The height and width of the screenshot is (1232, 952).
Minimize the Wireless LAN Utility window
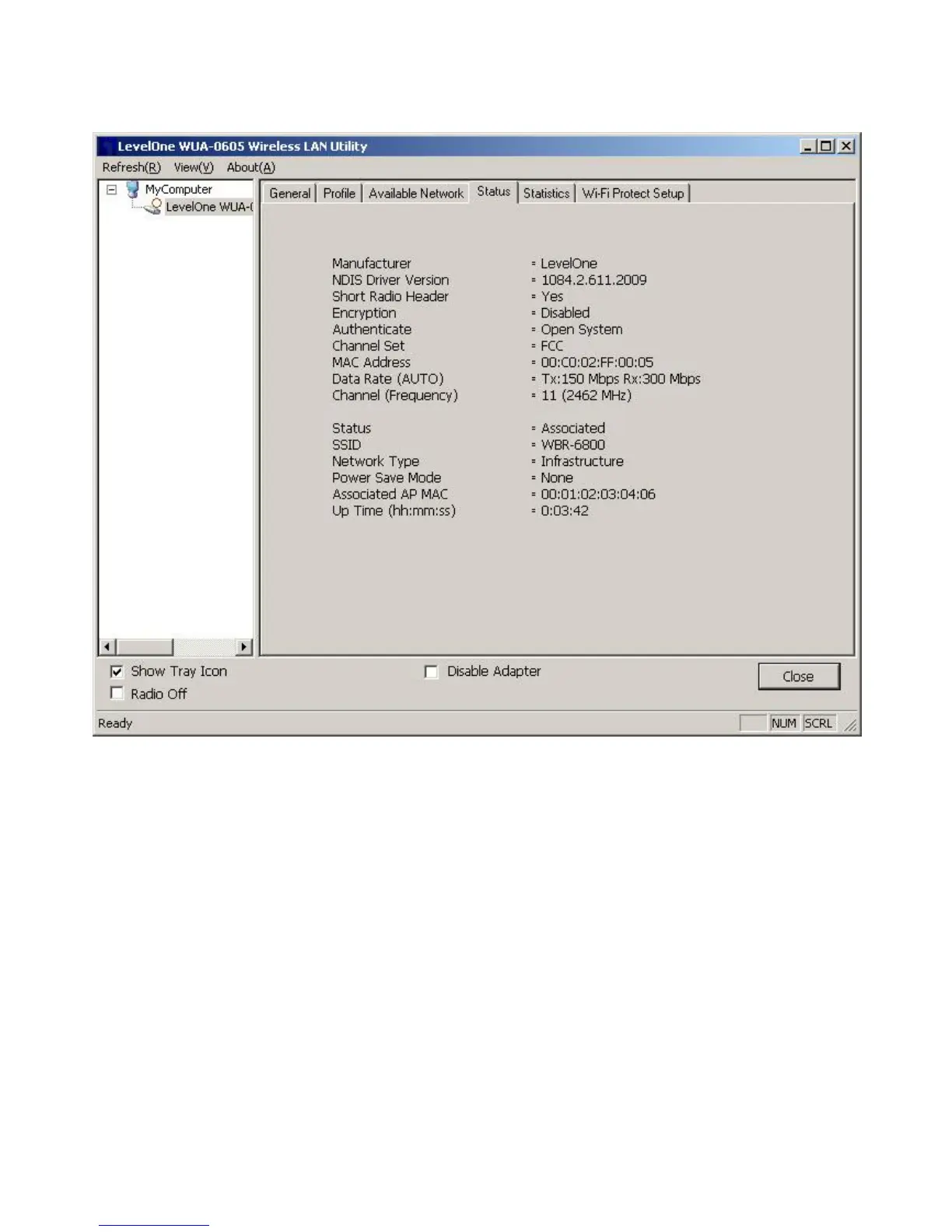click(808, 146)
